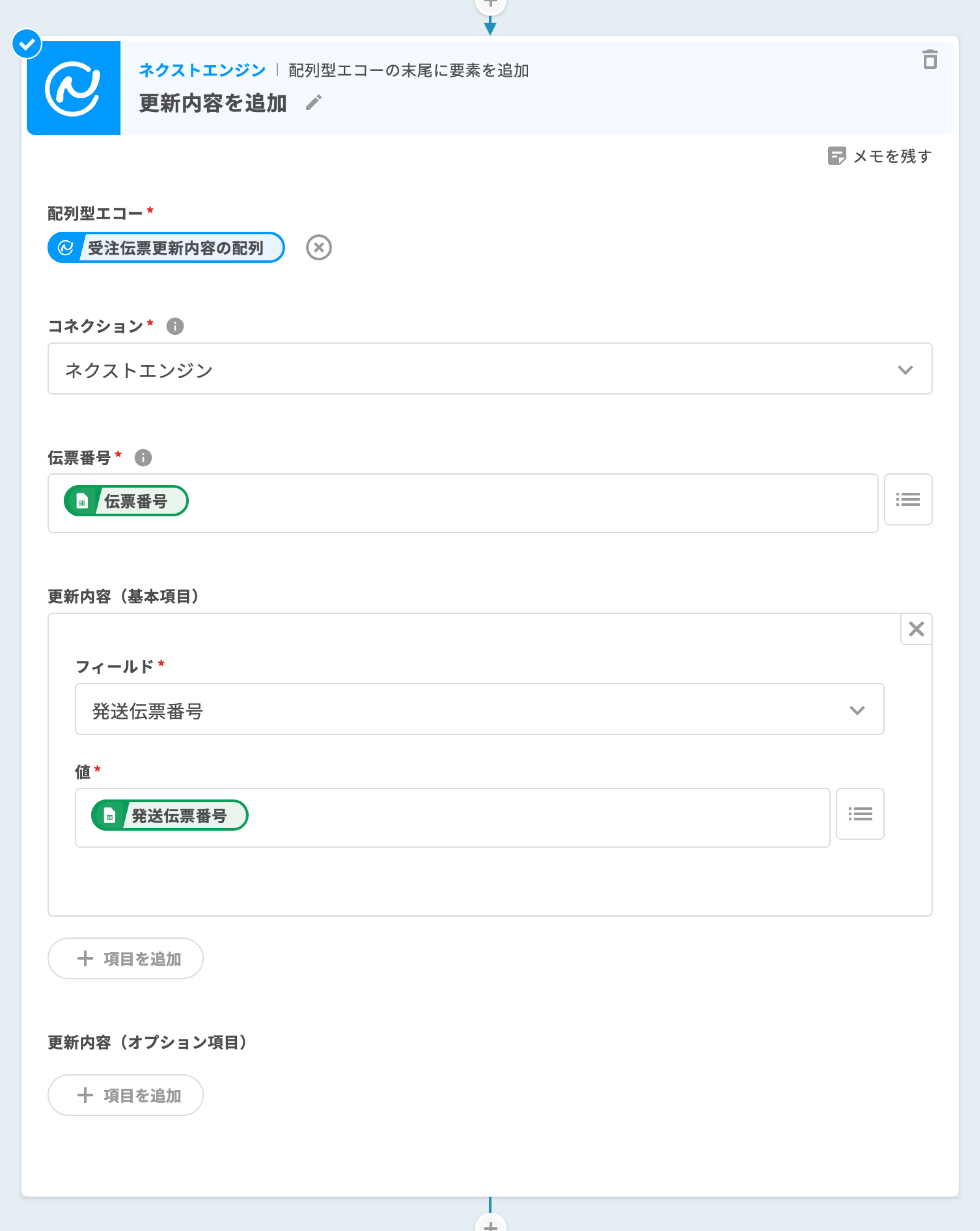This screenshot has width=980, height=1231.
Task: Open list icon beside 値 field
Action: coord(859,814)
